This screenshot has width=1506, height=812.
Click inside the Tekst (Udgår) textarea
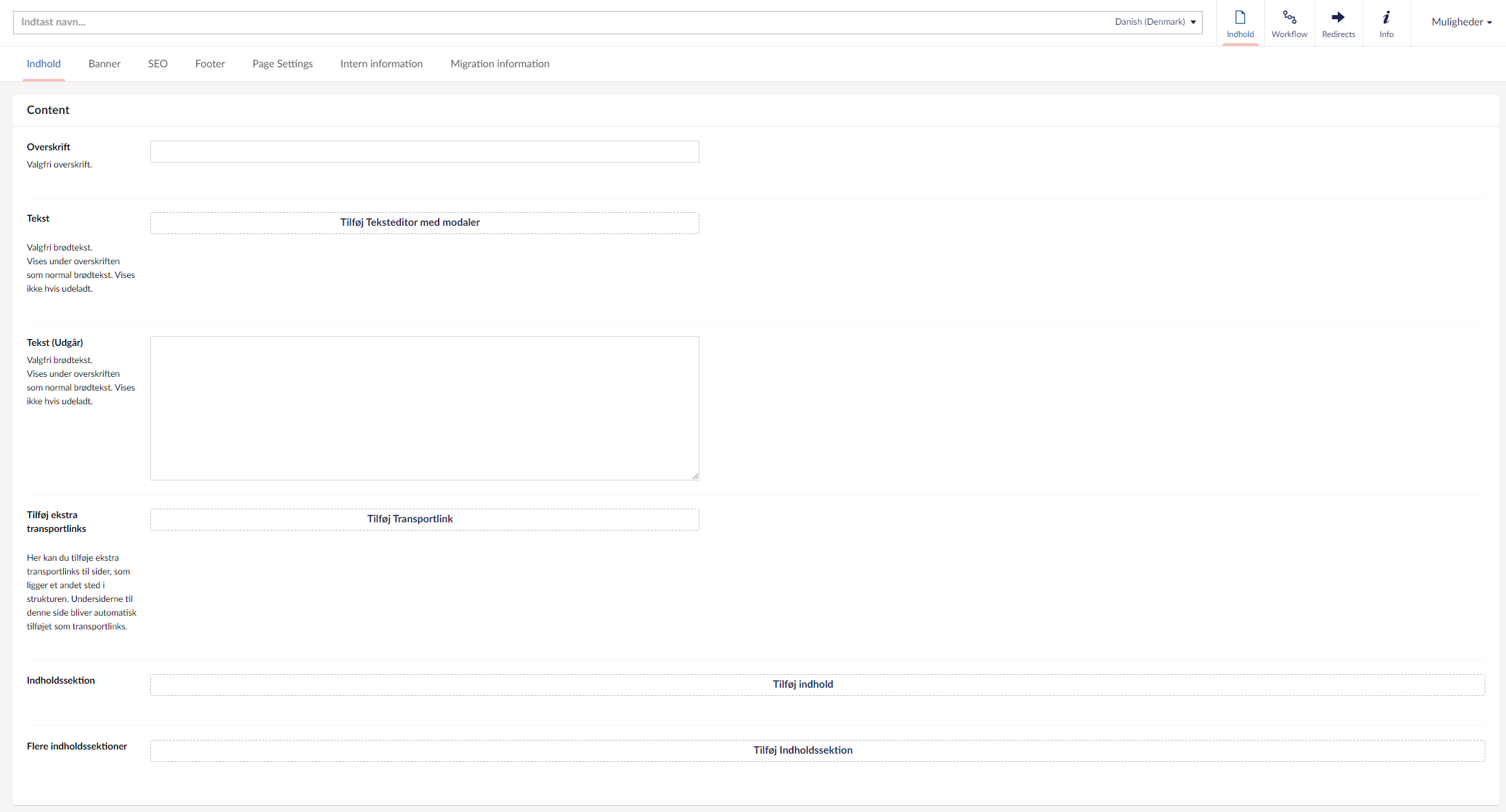424,408
